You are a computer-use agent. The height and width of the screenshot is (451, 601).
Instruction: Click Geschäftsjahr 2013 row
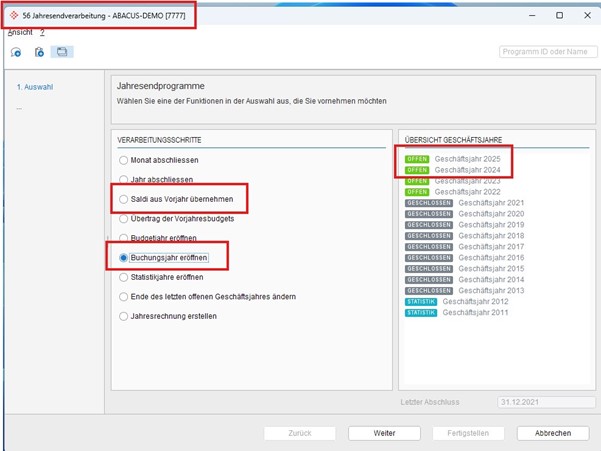click(x=465, y=291)
